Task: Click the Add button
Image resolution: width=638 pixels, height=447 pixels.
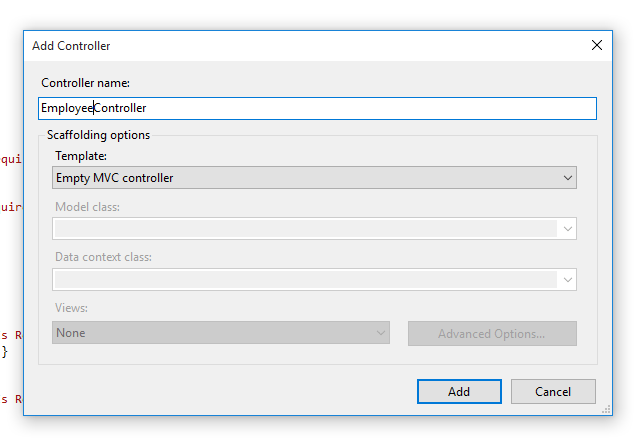Action: [459, 392]
